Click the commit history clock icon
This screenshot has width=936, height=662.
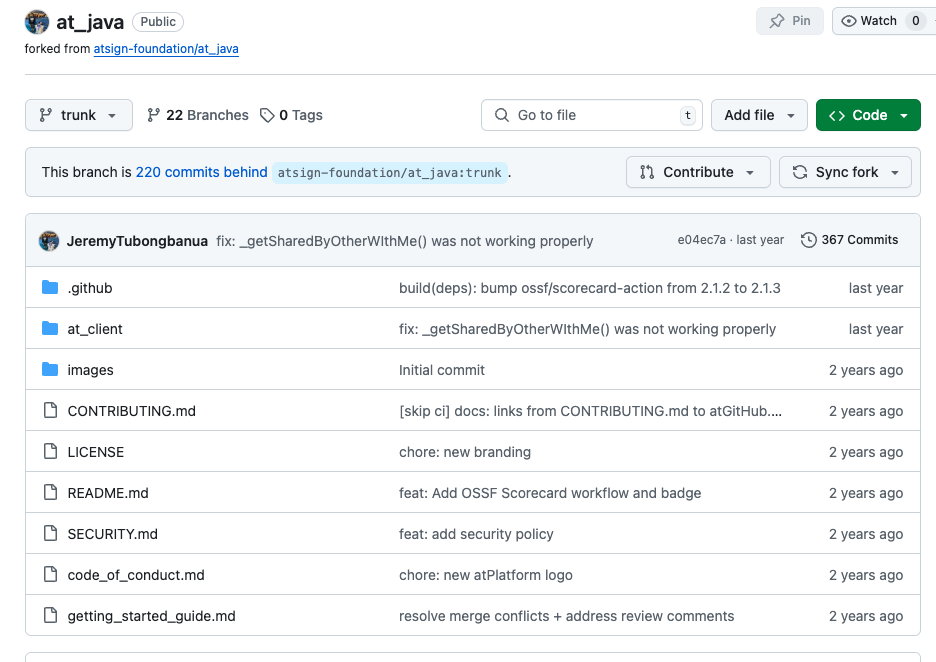(808, 240)
